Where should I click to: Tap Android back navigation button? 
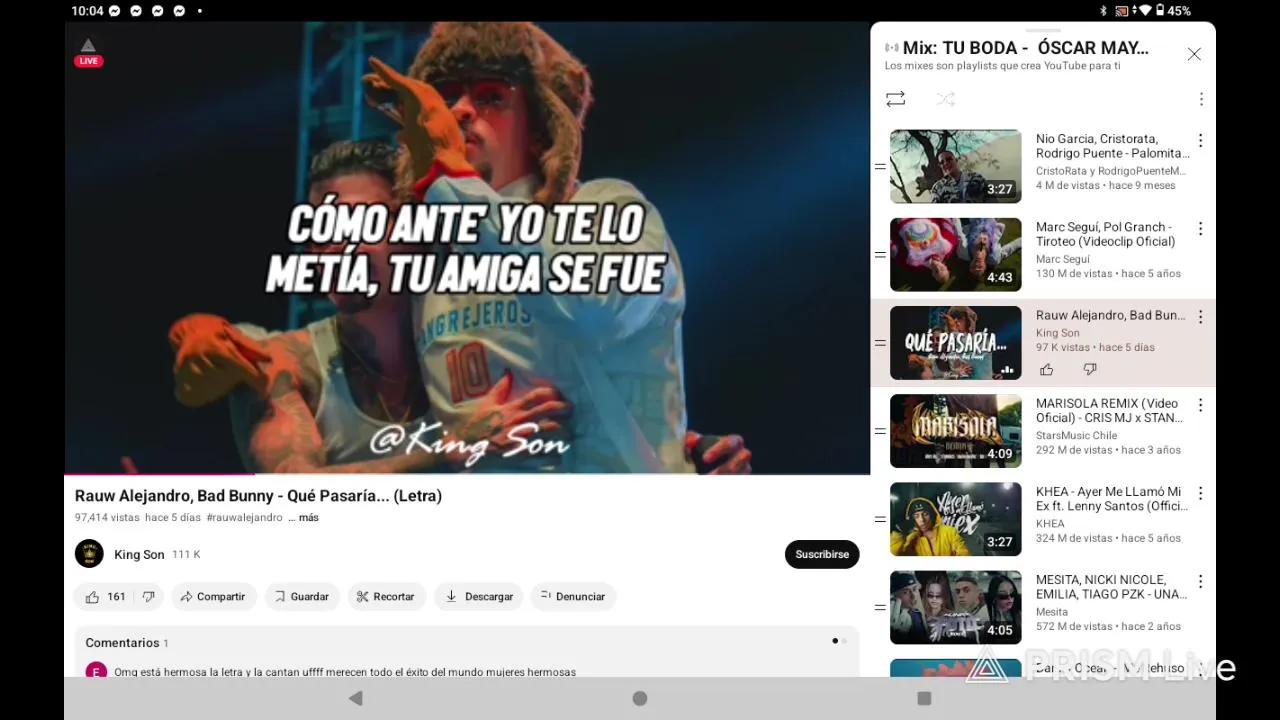coord(355,698)
